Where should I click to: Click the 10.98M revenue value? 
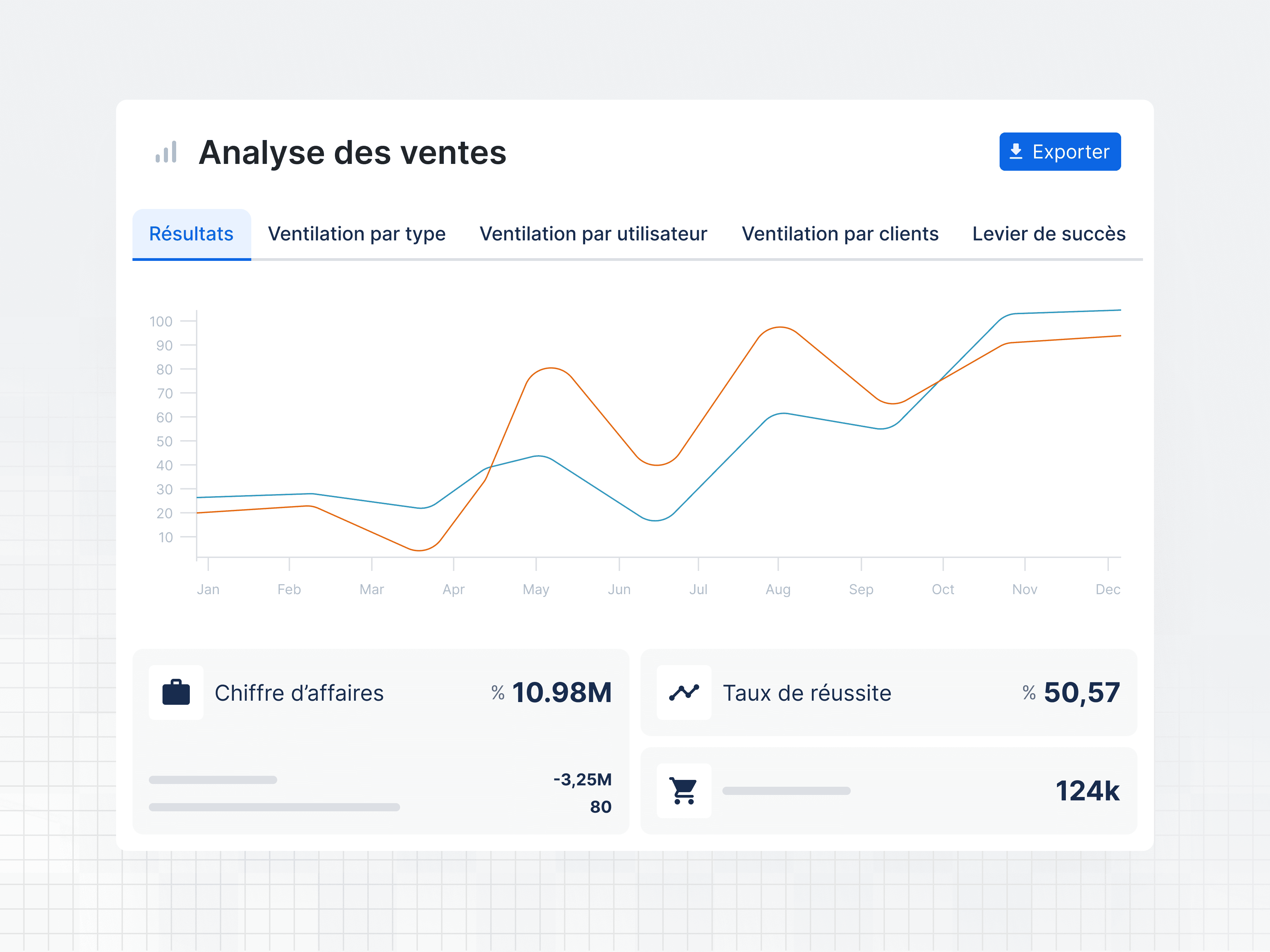(x=562, y=692)
